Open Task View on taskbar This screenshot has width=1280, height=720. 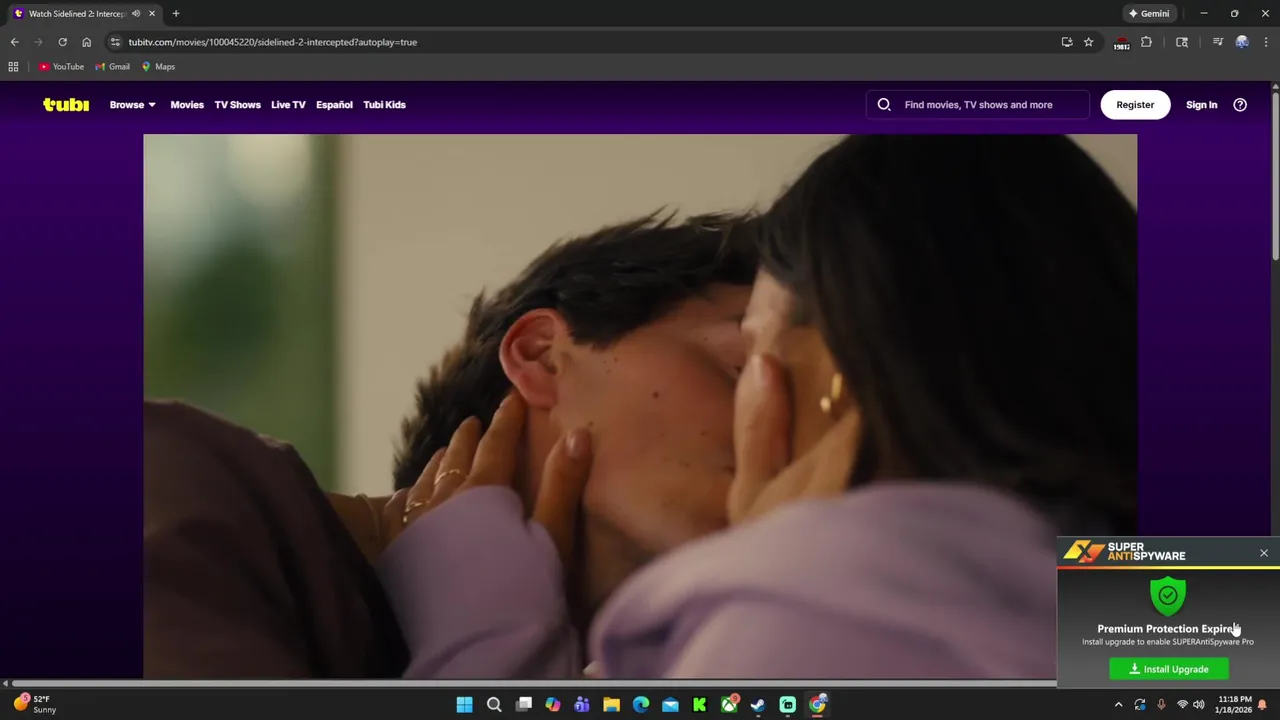tap(523, 705)
